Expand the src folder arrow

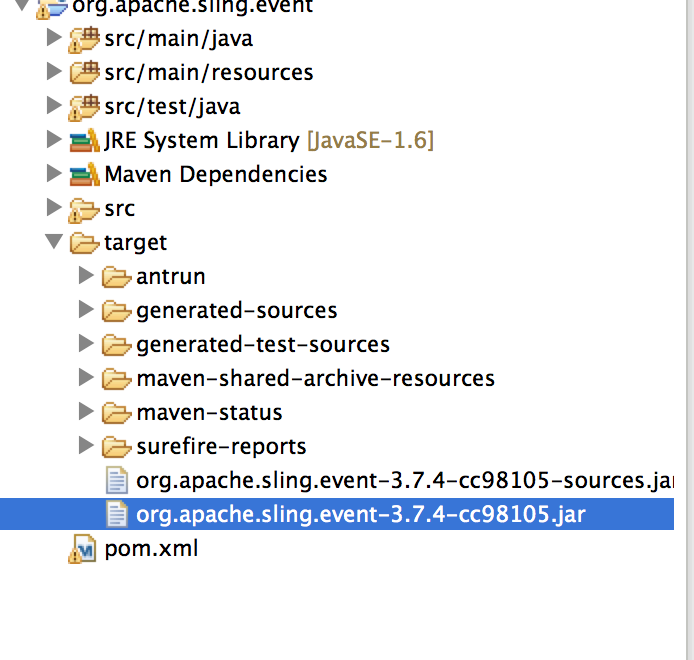coord(54,208)
